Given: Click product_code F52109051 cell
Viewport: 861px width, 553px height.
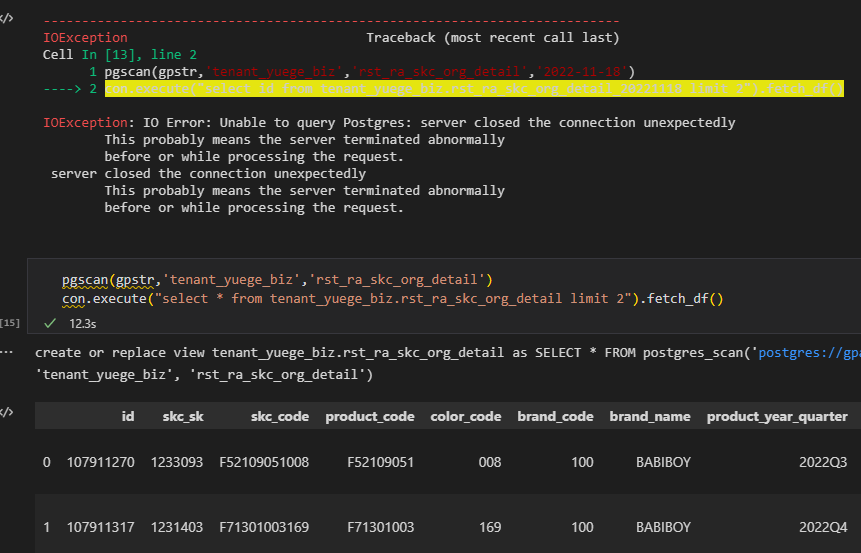Looking at the screenshot, I should (x=381, y=462).
